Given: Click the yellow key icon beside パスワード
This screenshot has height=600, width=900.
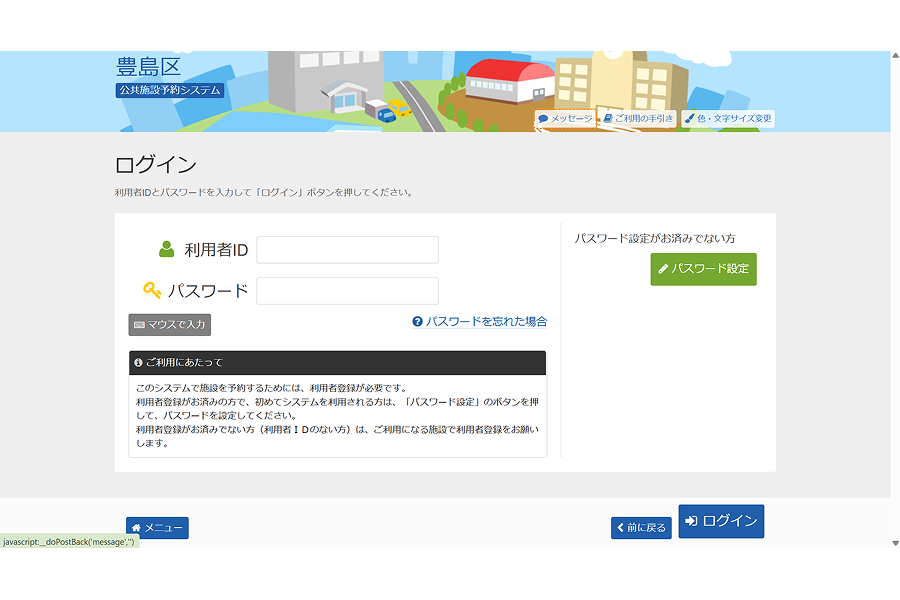Looking at the screenshot, I should (152, 291).
